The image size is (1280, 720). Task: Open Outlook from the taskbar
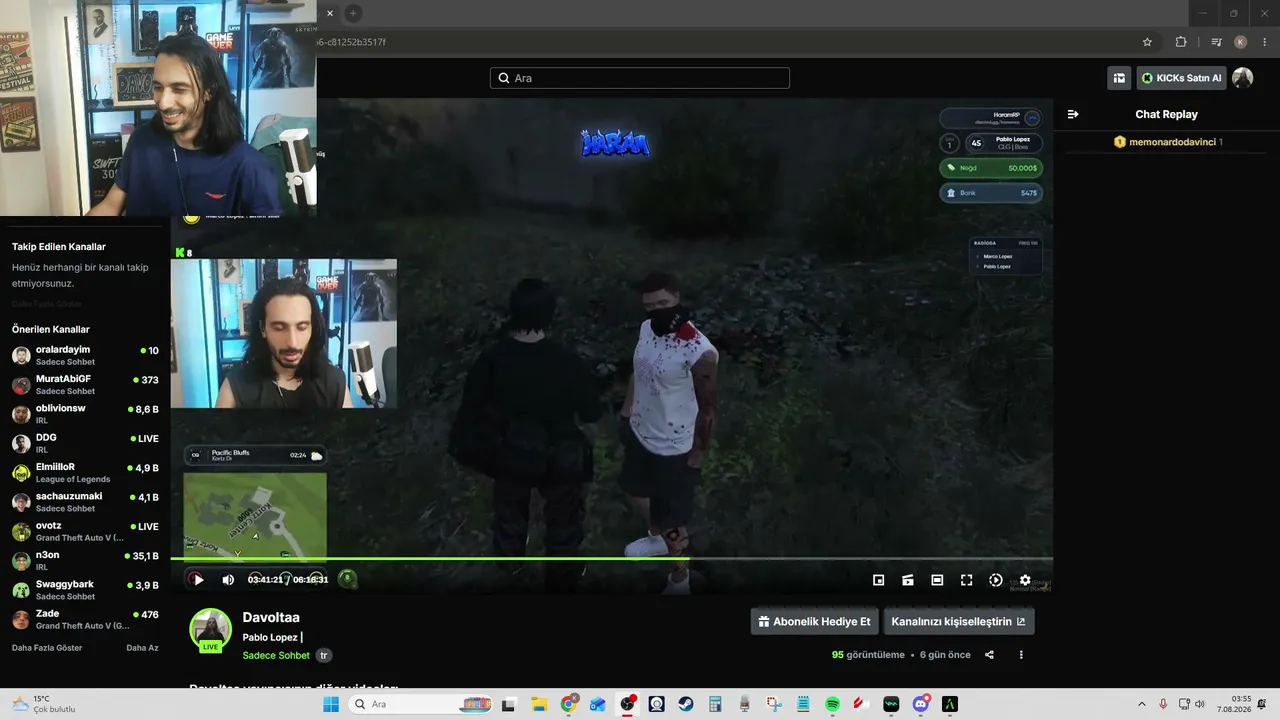[x=598, y=704]
